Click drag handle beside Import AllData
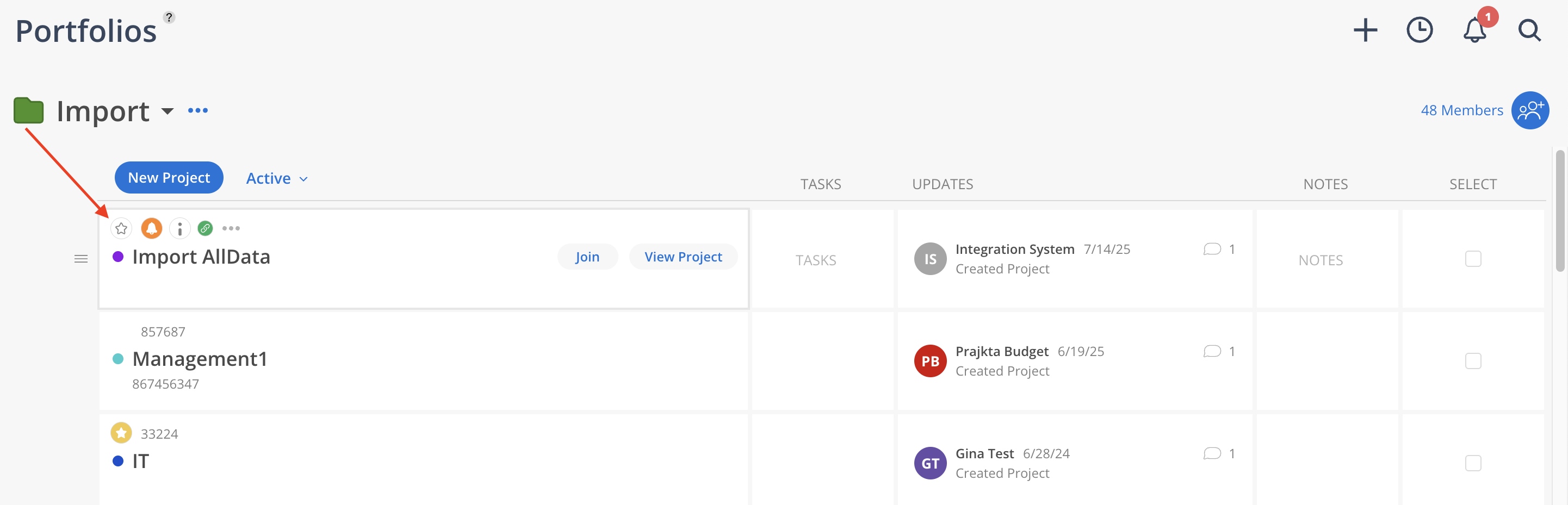The image size is (1568, 505). pyautogui.click(x=81, y=259)
